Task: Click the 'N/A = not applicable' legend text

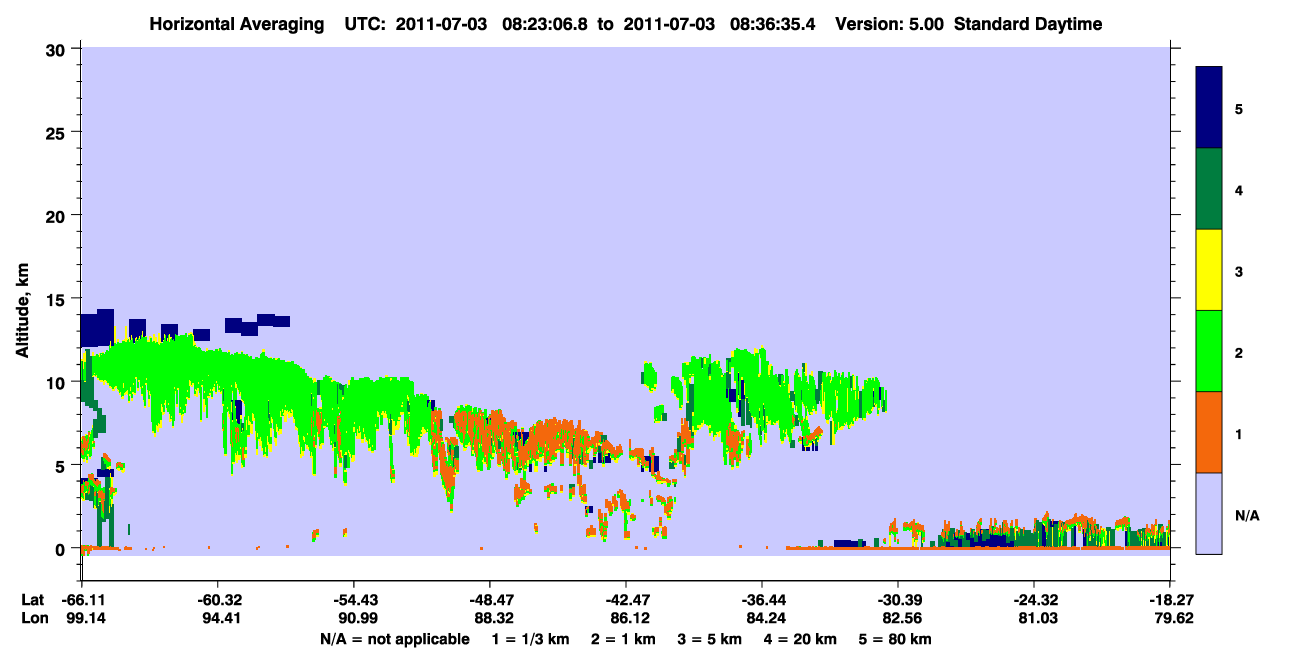Action: tap(394, 639)
